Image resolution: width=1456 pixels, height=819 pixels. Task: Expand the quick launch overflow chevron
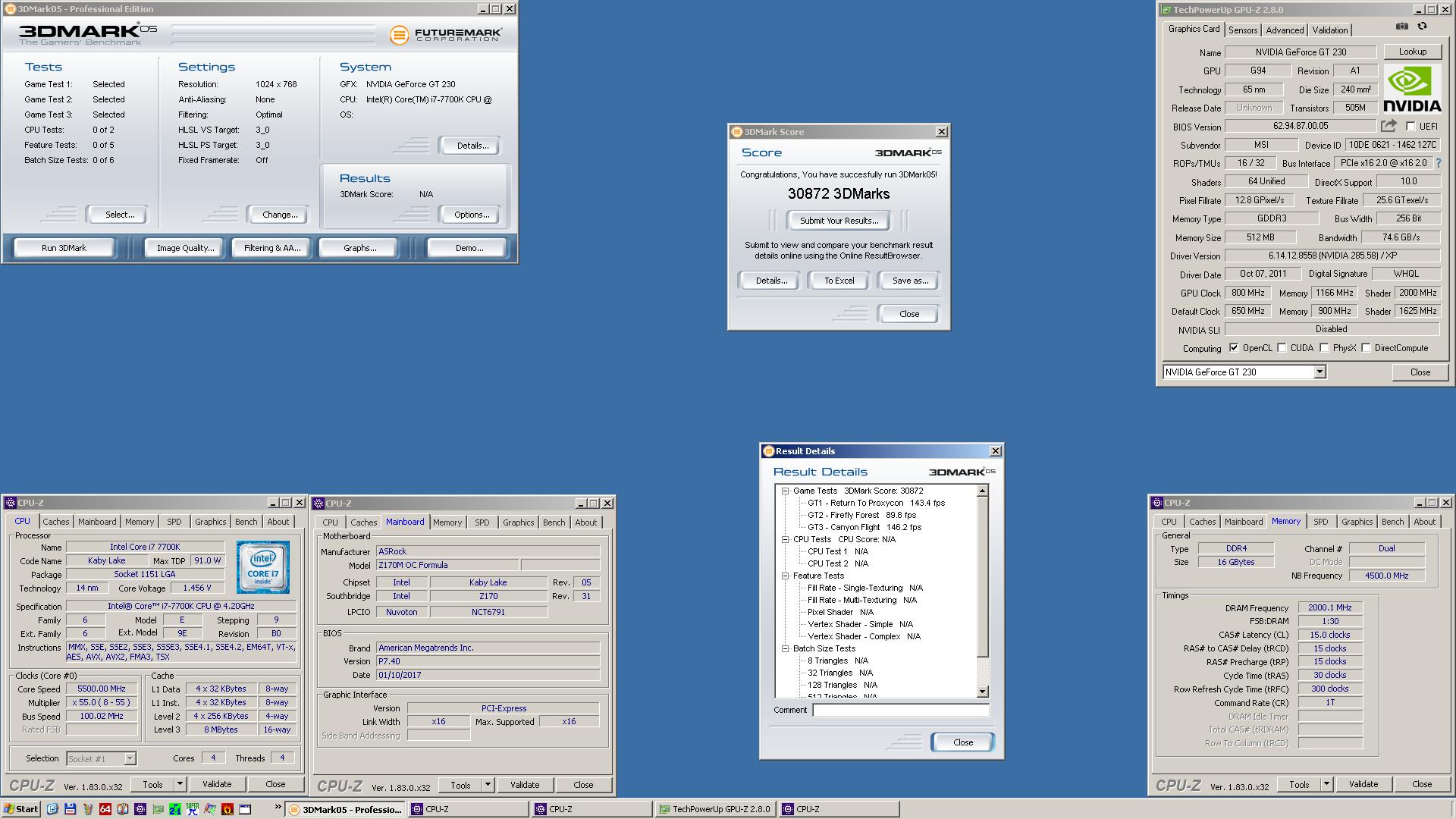278,807
